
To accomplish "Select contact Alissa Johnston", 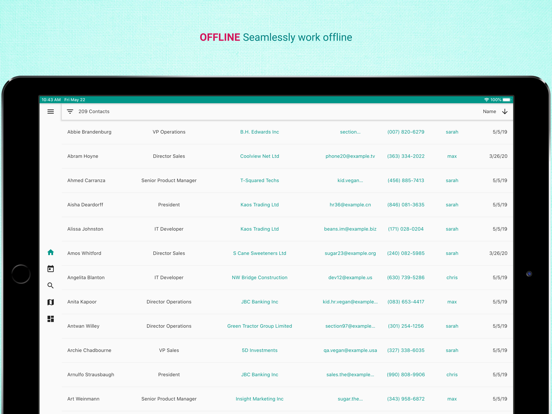I will click(x=85, y=229).
